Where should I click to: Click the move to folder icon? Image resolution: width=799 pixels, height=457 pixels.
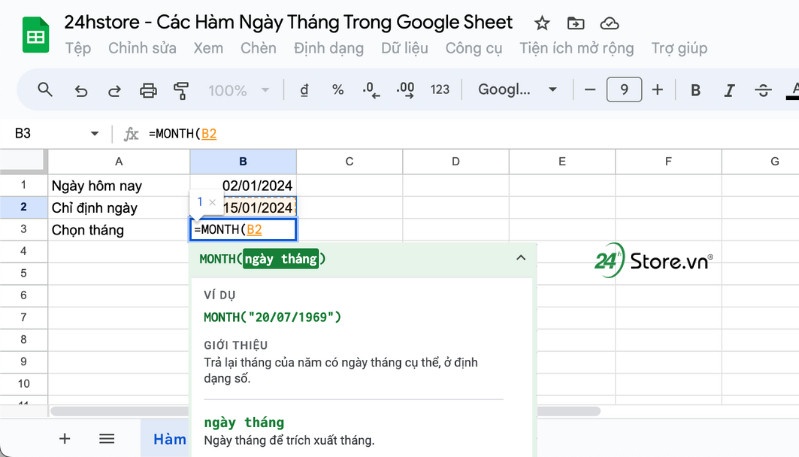click(575, 23)
